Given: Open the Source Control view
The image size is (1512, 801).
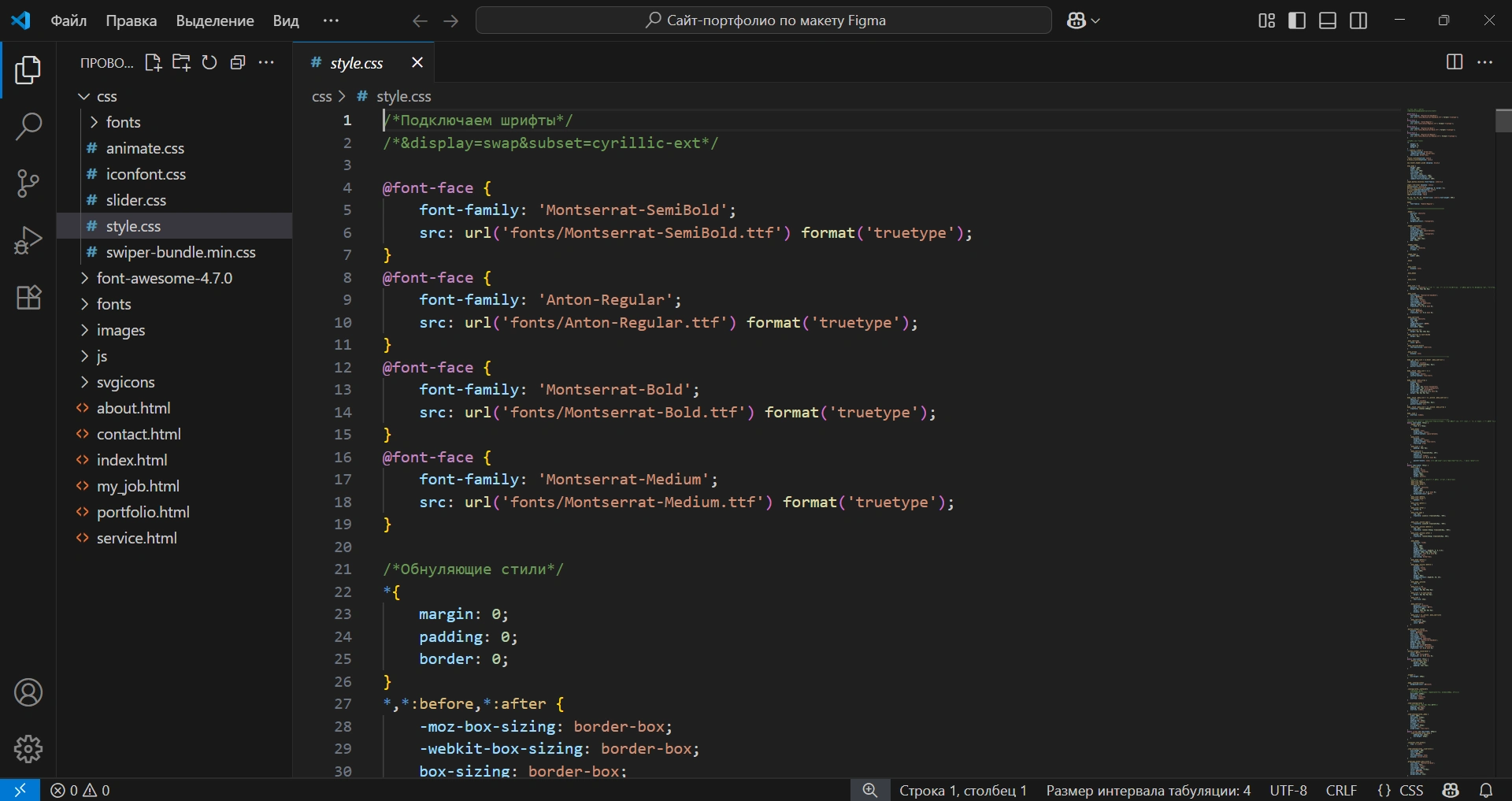Looking at the screenshot, I should [28, 184].
